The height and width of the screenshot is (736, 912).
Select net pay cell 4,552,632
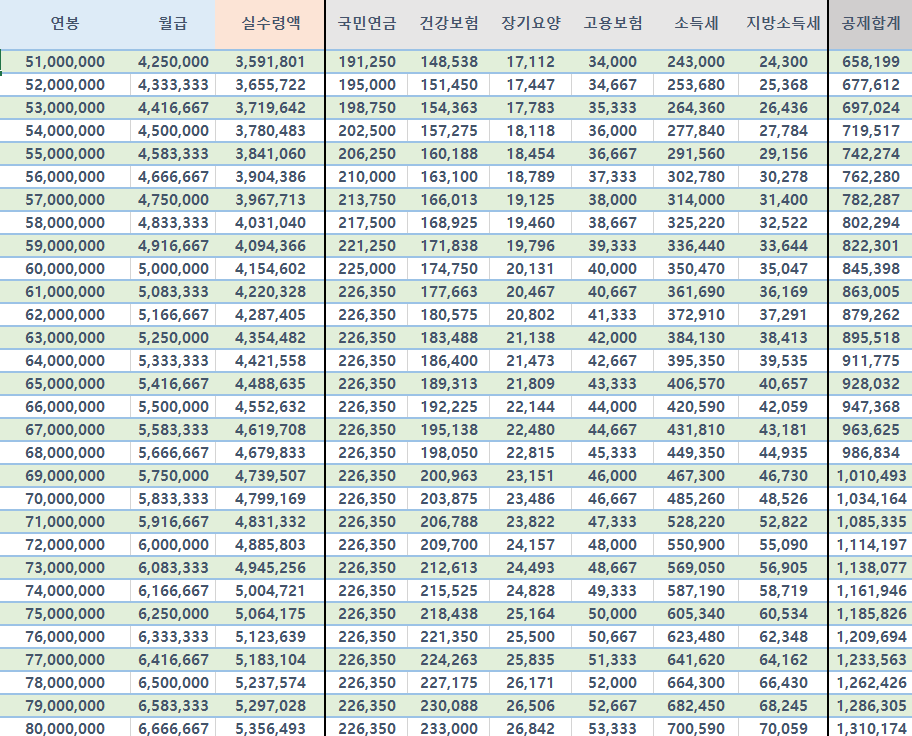(x=270, y=407)
